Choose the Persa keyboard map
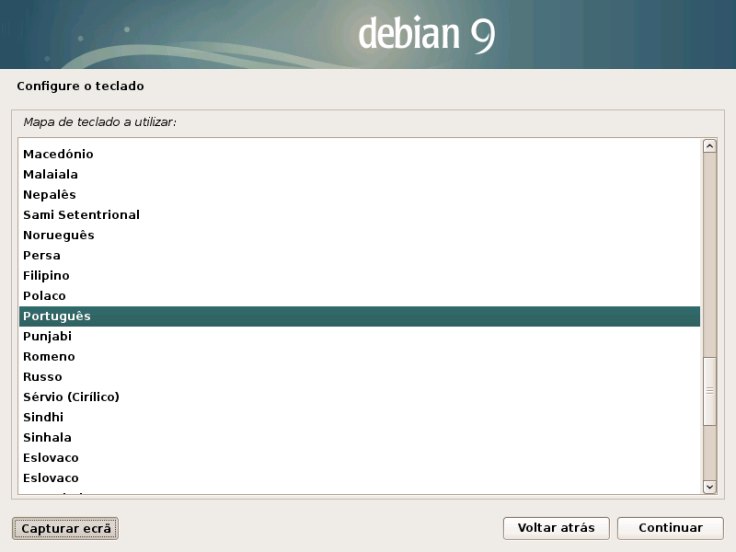This screenshot has height=552, width=736. point(42,255)
